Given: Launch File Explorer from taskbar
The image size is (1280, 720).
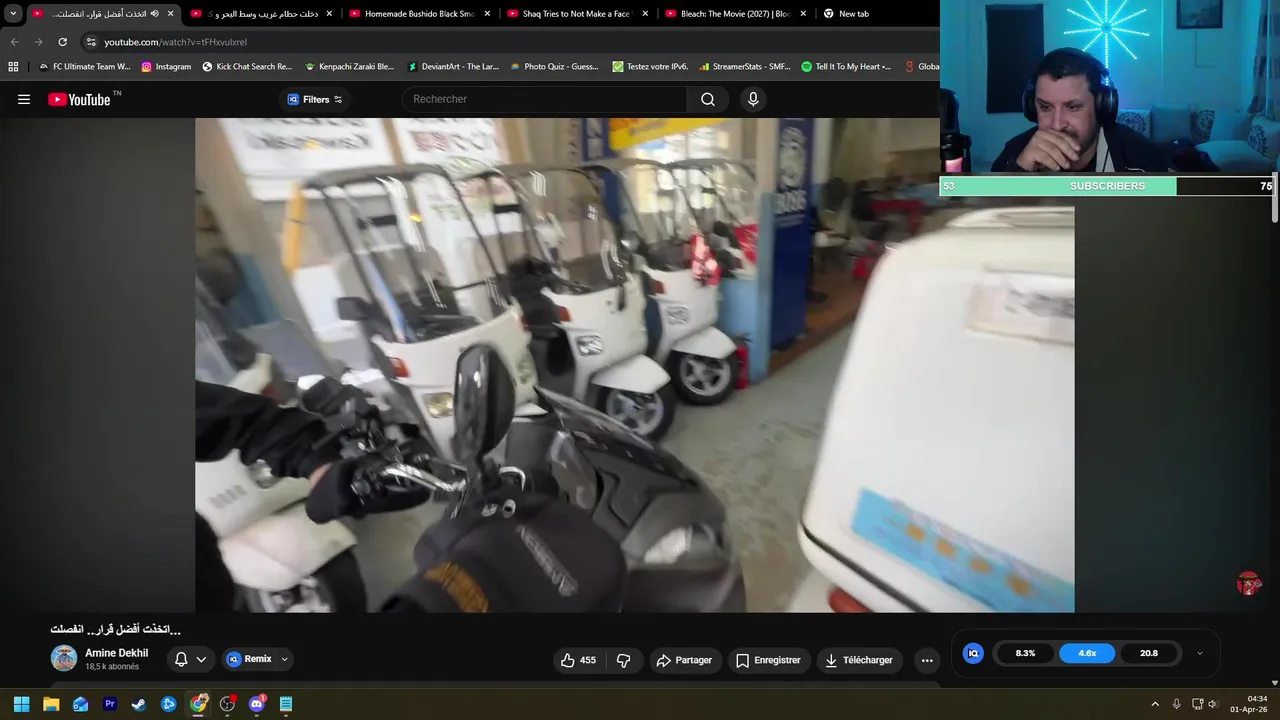Looking at the screenshot, I should point(51,704).
